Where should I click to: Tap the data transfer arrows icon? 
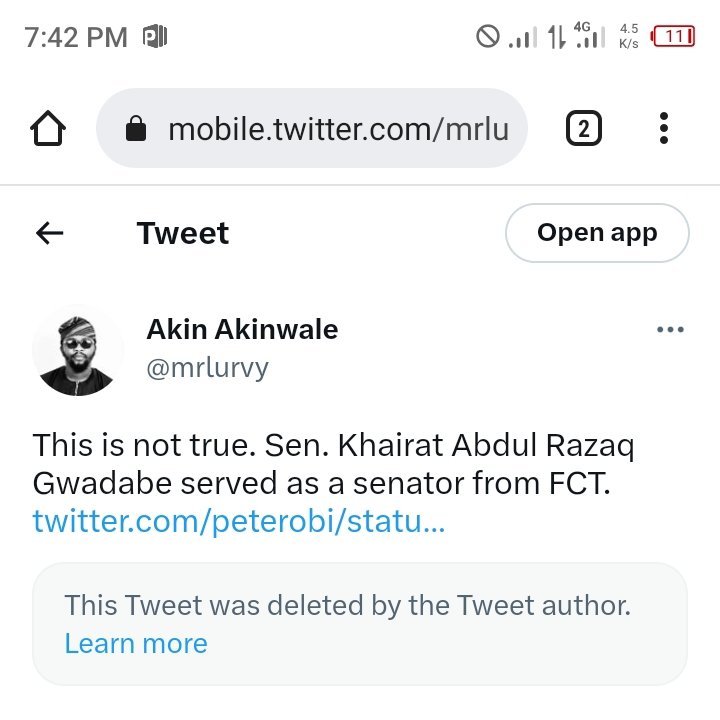pos(555,37)
